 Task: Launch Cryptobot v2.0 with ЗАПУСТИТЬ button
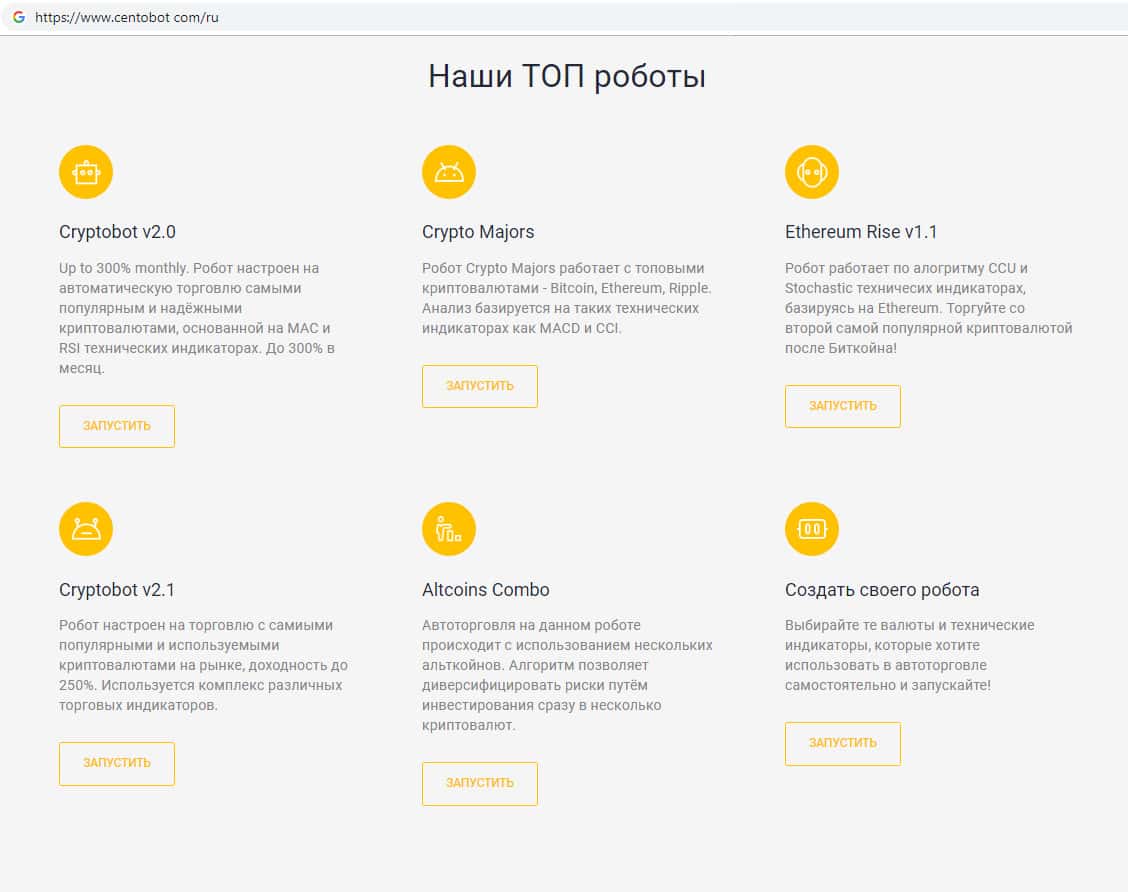(117, 427)
